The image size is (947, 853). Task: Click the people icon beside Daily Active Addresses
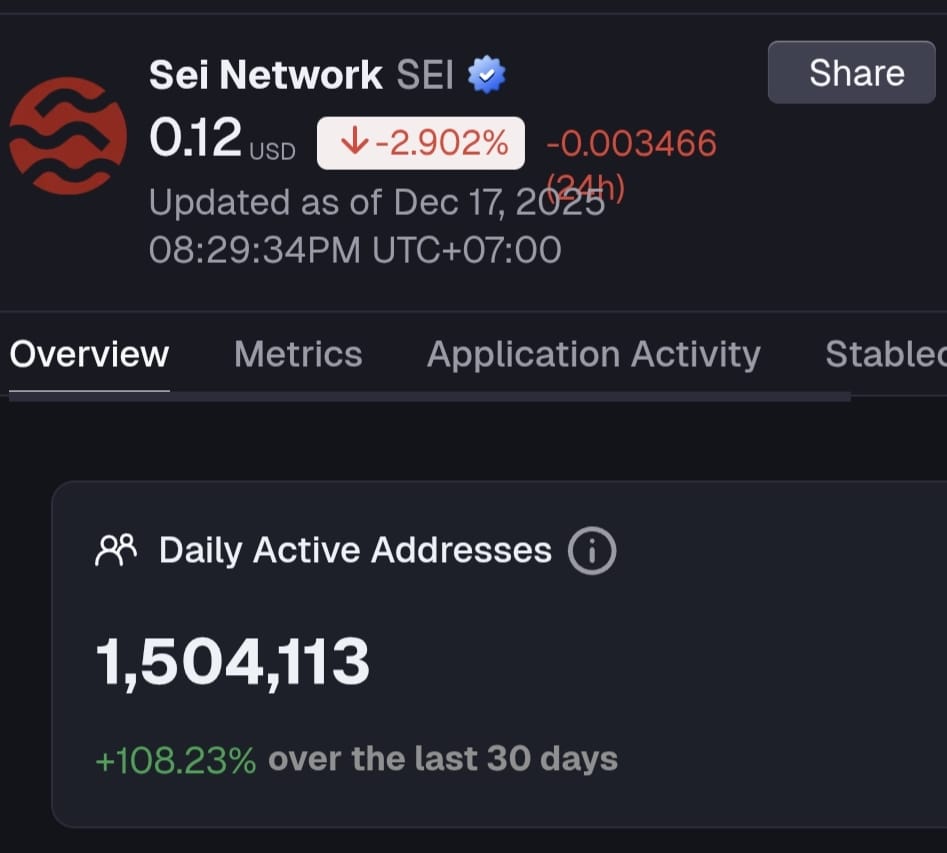click(116, 550)
